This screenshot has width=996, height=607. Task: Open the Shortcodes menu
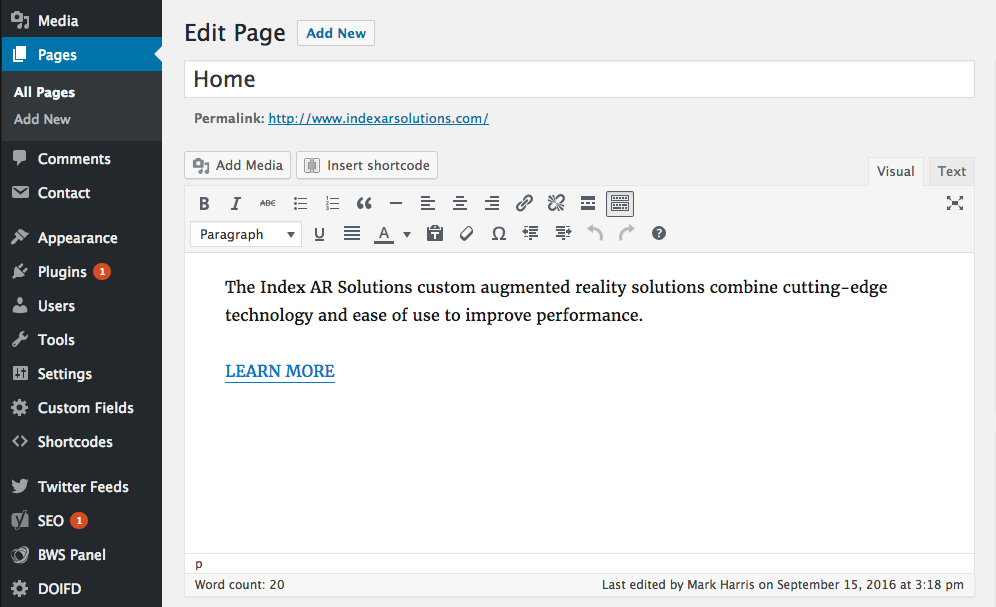click(81, 442)
